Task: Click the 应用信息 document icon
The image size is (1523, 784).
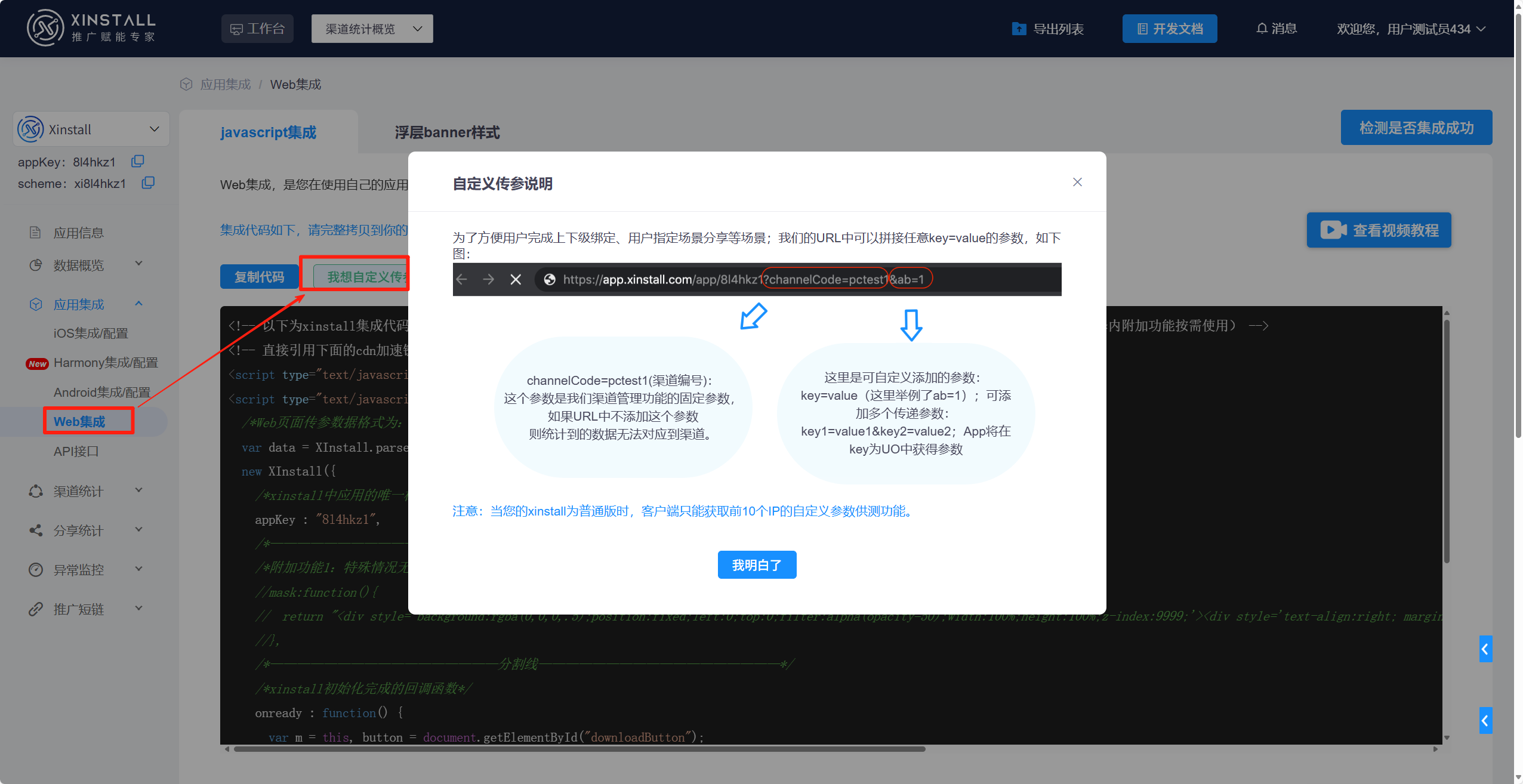Action: (35, 233)
